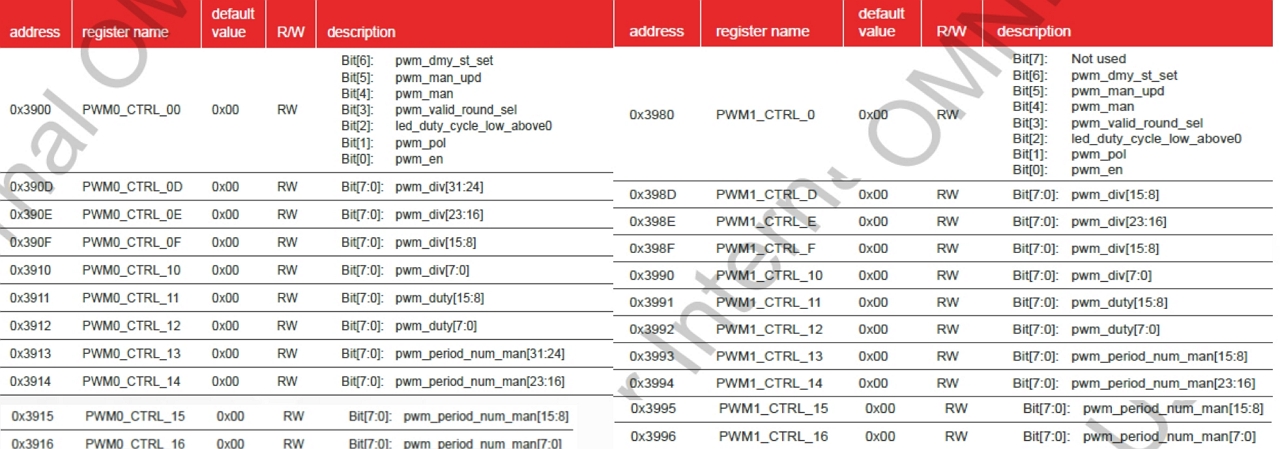Click the 0x390D address entry
Viewport: 1280px width, 449px height.
[x=31, y=186]
